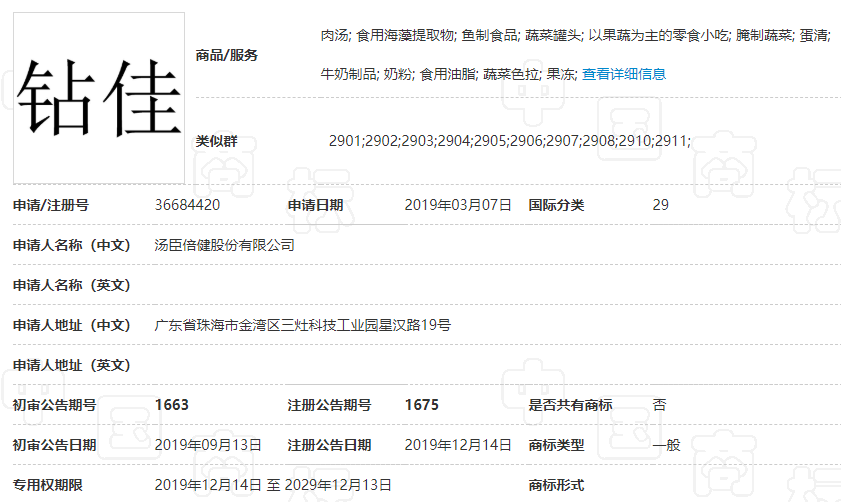Select preliminary announcement date 2019年09月13日
The width and height of the screenshot is (841, 502).
pyautogui.click(x=208, y=445)
